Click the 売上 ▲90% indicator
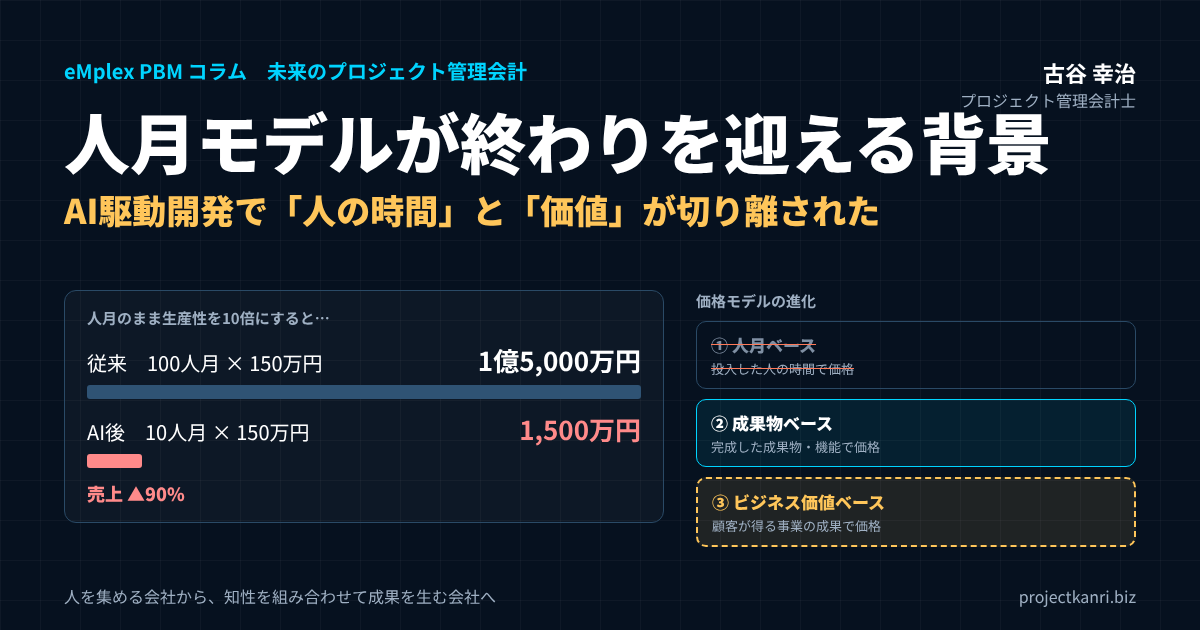 pyautogui.click(x=136, y=494)
